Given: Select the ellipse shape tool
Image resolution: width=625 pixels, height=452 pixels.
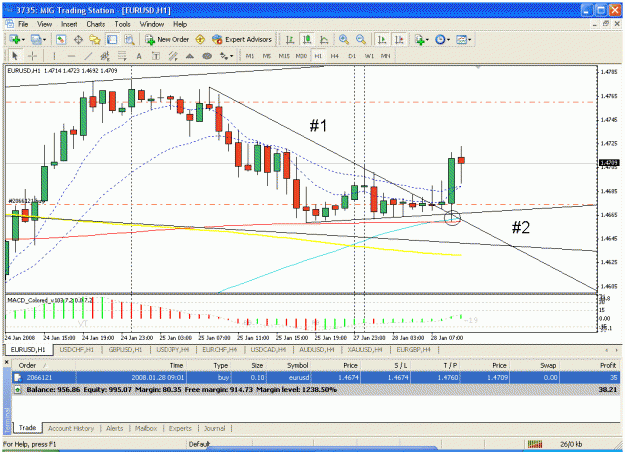Looking at the screenshot, I should coord(207,56).
